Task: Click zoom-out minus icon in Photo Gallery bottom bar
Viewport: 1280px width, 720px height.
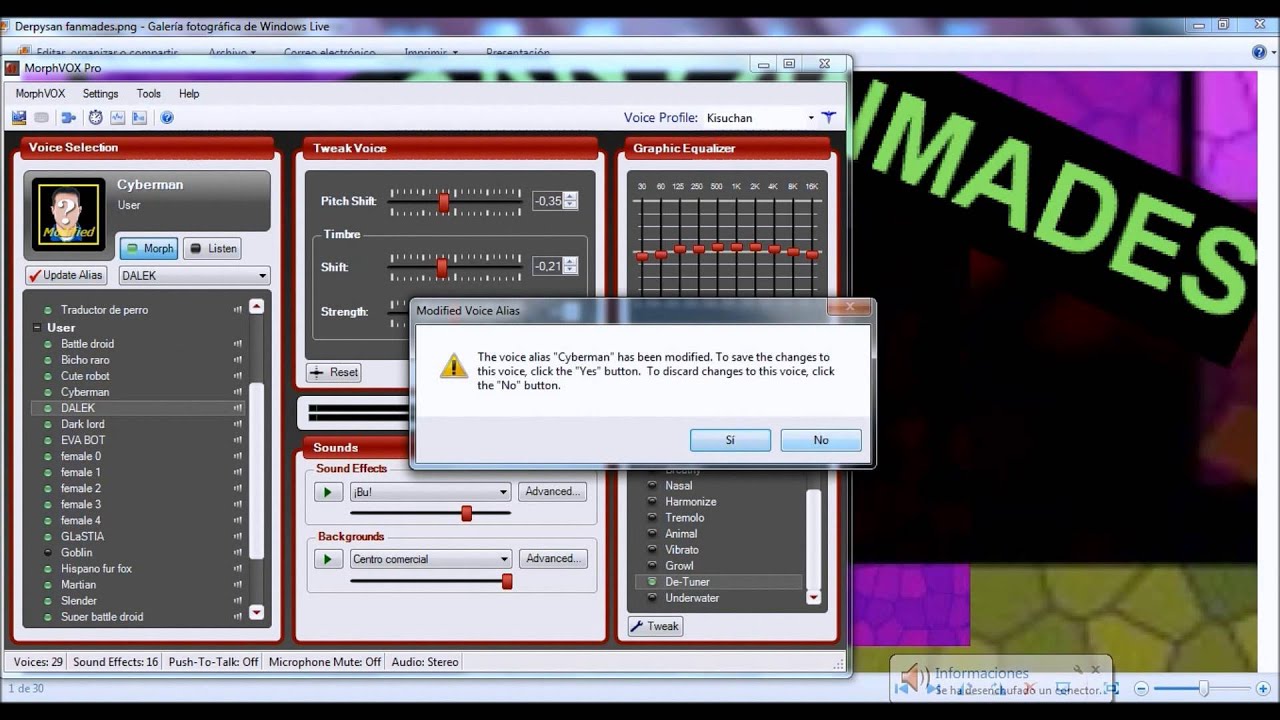Action: (x=1141, y=689)
